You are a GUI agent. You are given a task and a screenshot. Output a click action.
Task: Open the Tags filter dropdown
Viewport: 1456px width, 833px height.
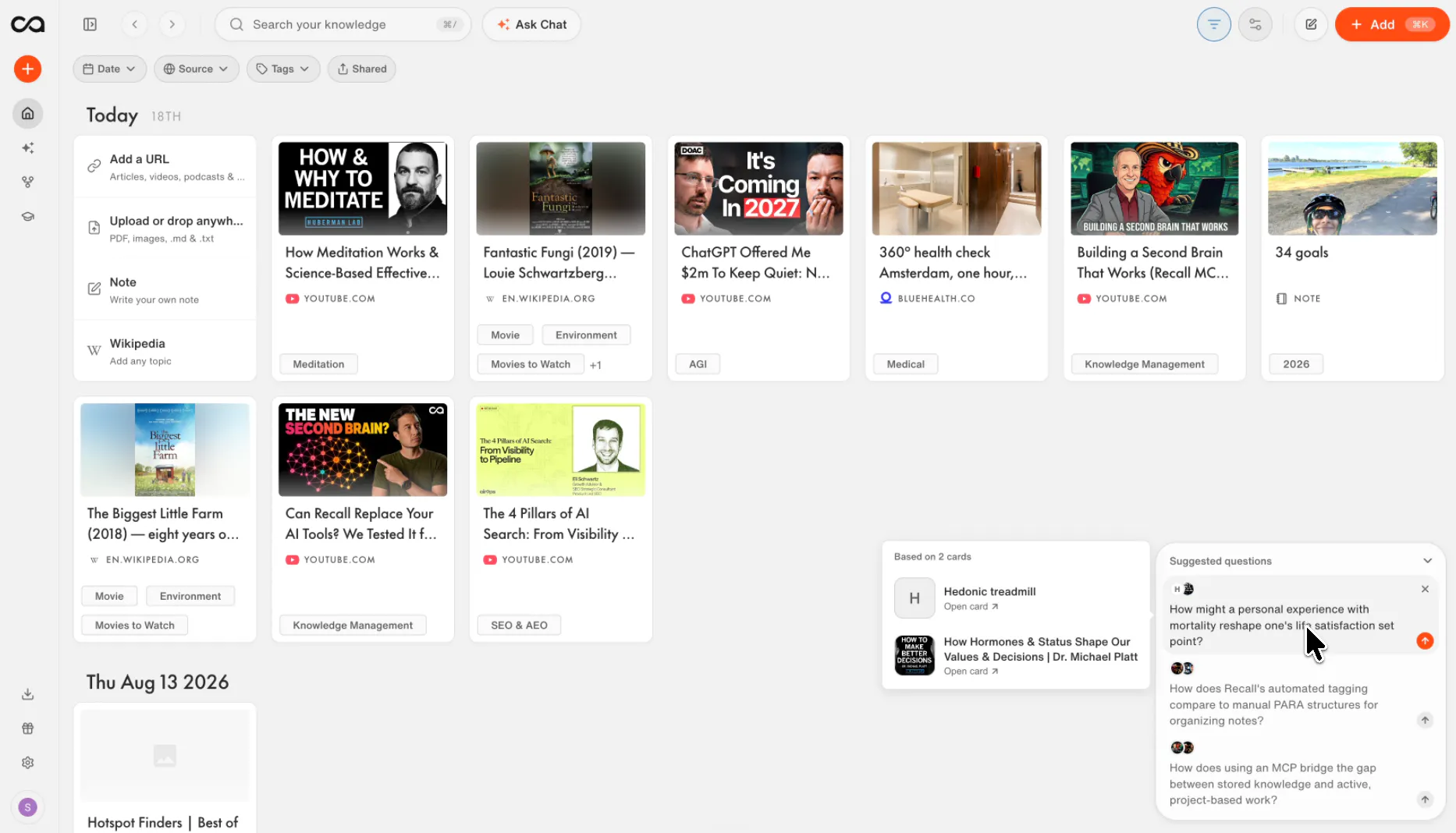click(283, 69)
